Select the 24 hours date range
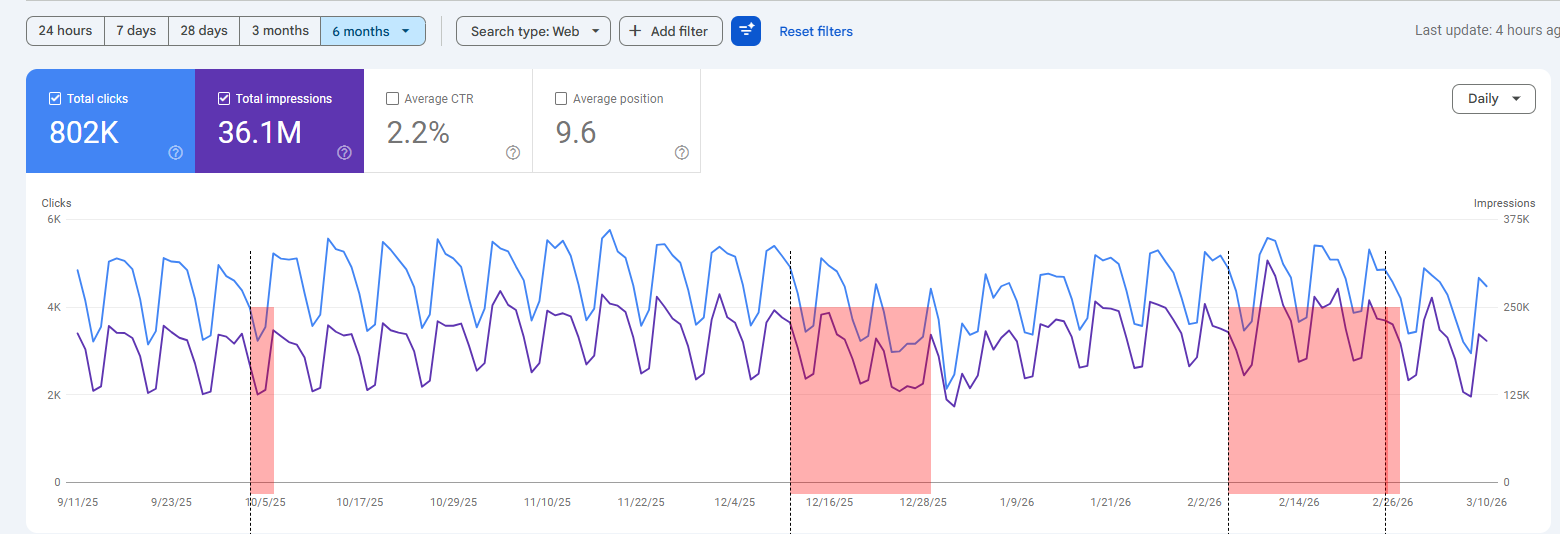The image size is (1560, 534). (65, 31)
